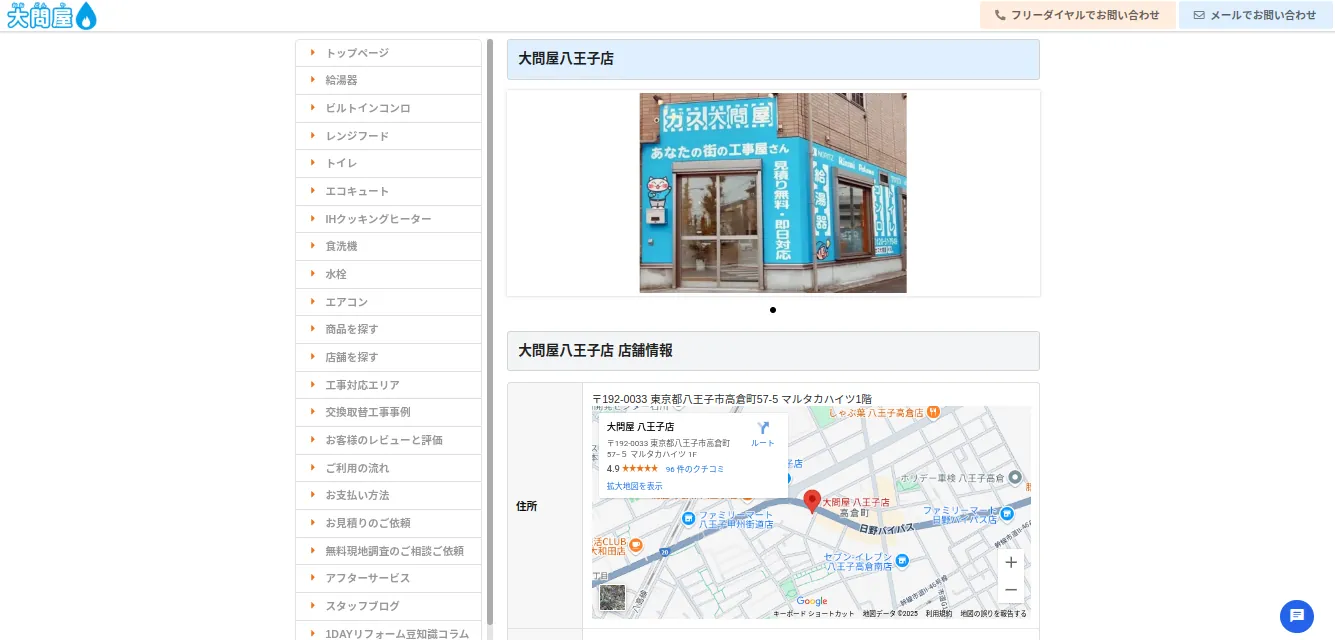Click キーボード ショートカット on the map
The width and height of the screenshot is (1335, 640).
point(814,614)
